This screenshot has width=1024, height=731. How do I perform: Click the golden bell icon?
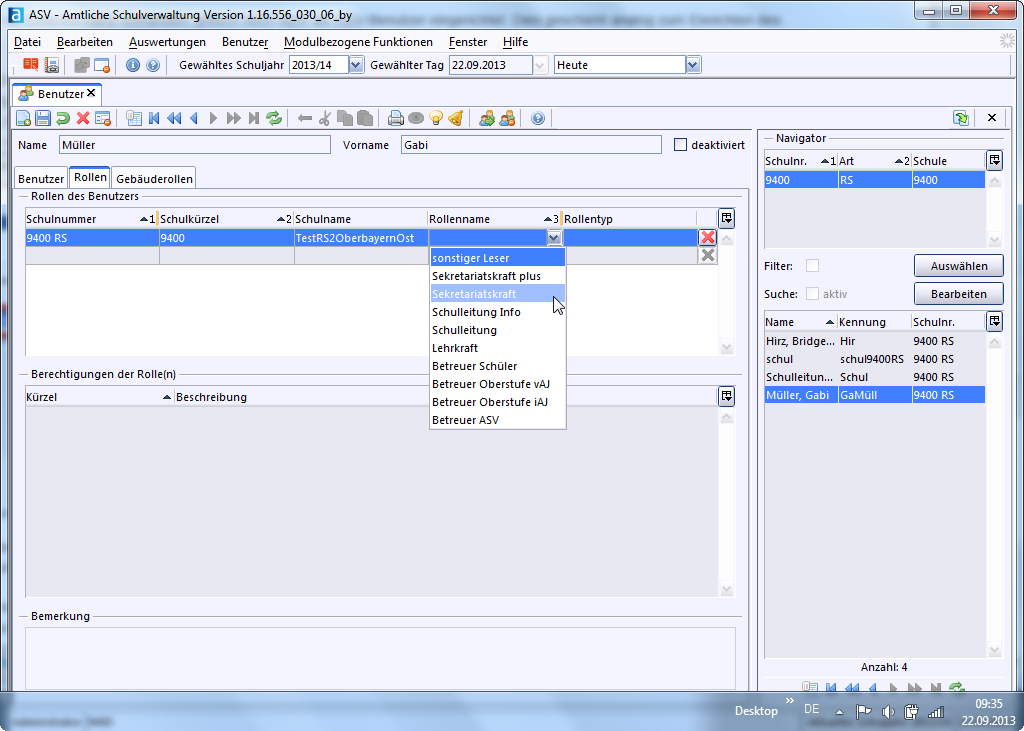[456, 118]
